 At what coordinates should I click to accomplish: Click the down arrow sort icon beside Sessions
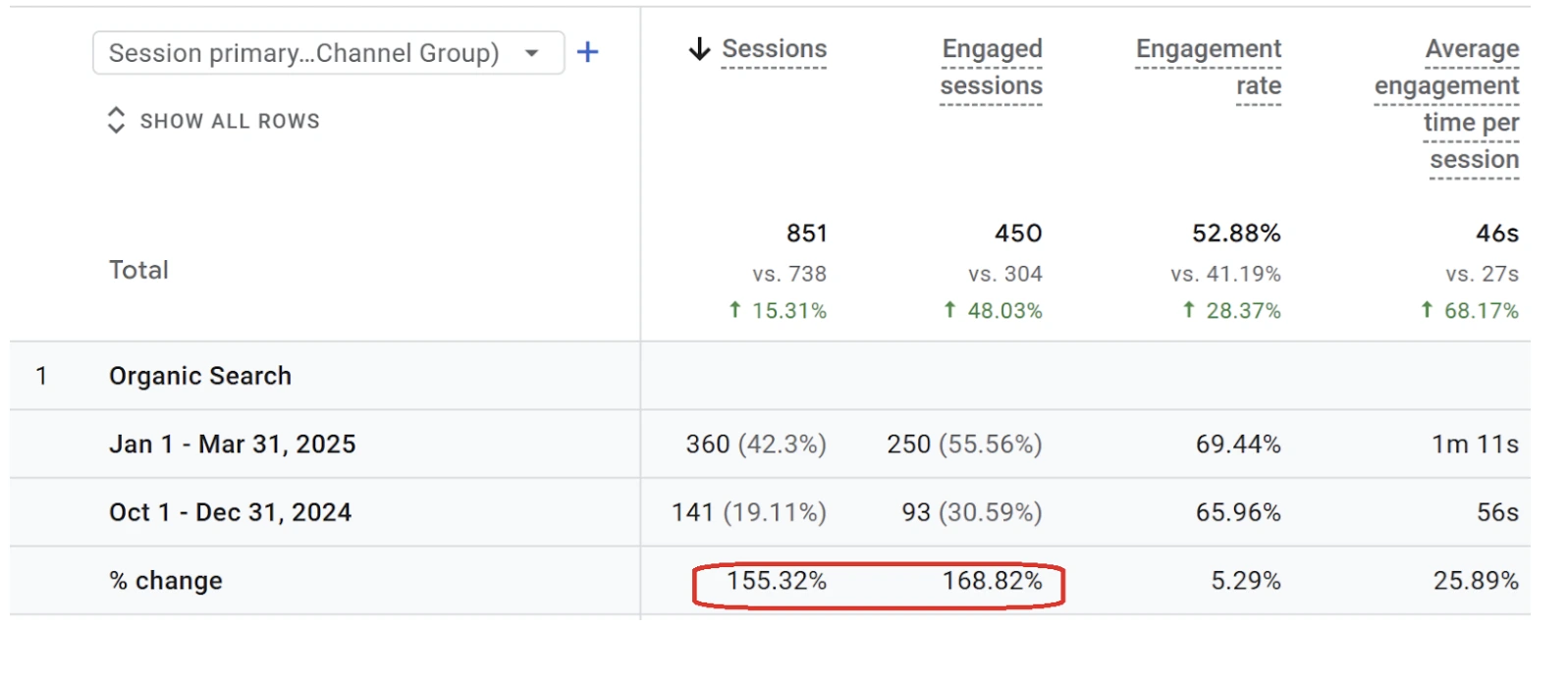point(699,49)
